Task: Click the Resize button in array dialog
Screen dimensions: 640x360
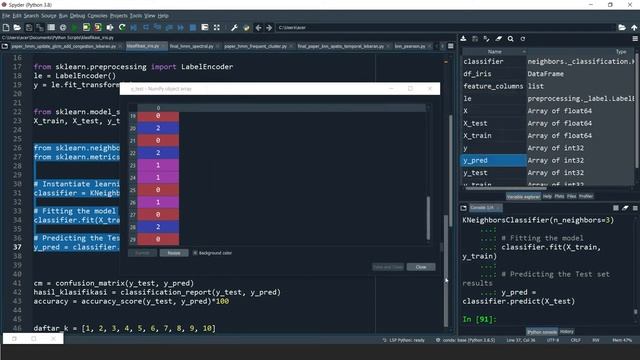Action: (x=174, y=253)
